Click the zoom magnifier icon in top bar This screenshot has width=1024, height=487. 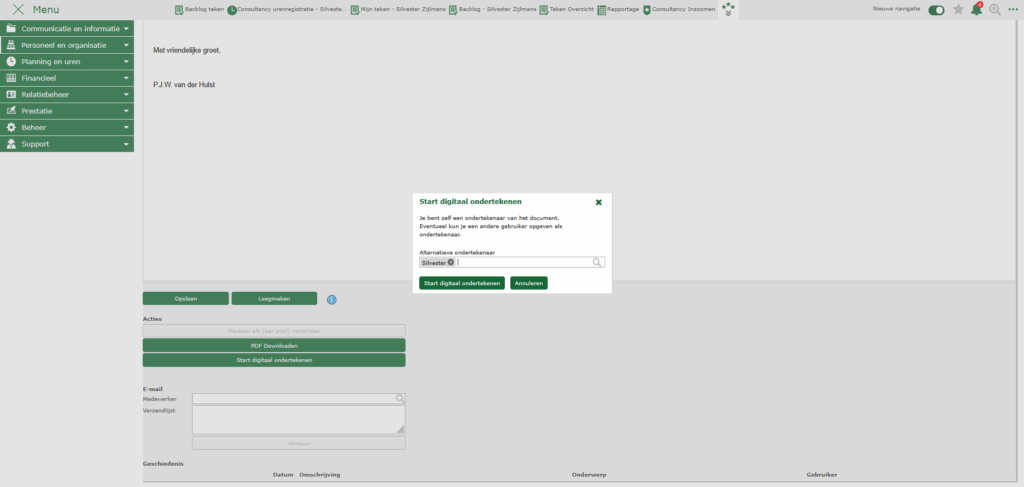pyautogui.click(x=995, y=10)
